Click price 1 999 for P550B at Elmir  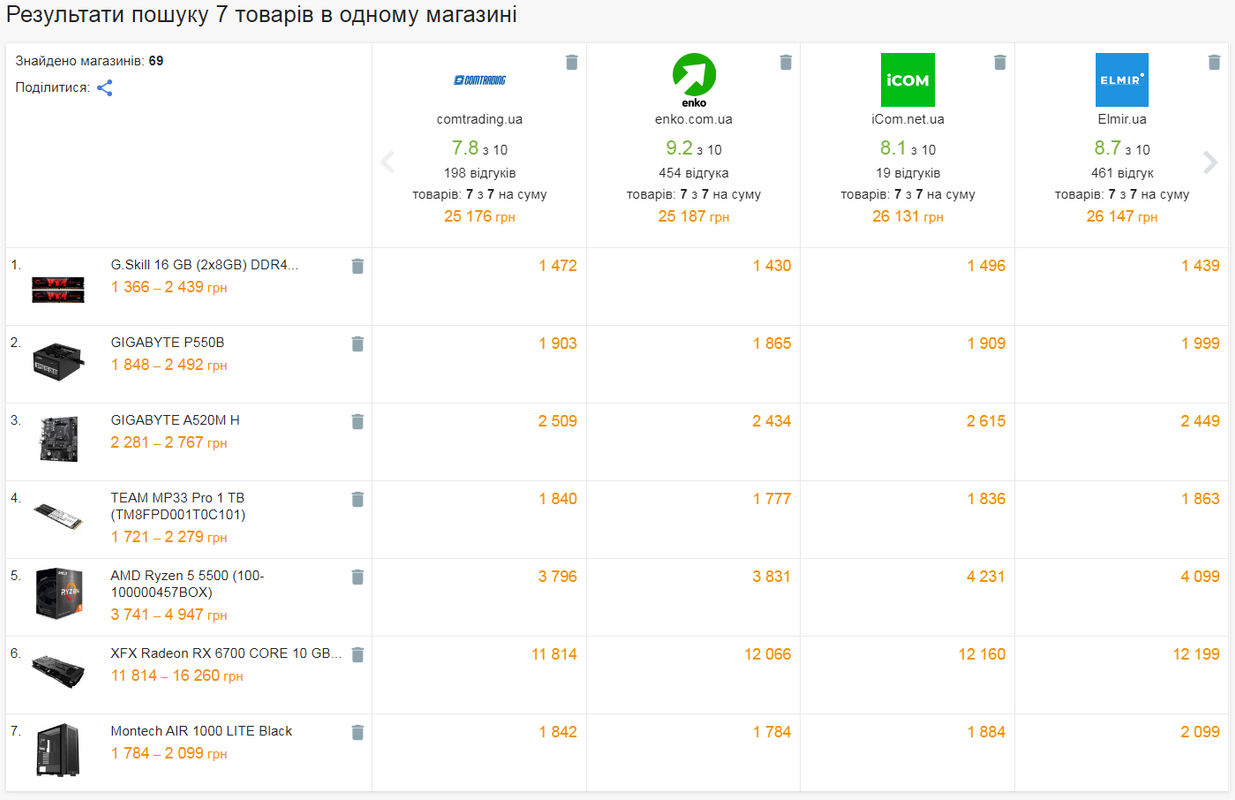1200,344
